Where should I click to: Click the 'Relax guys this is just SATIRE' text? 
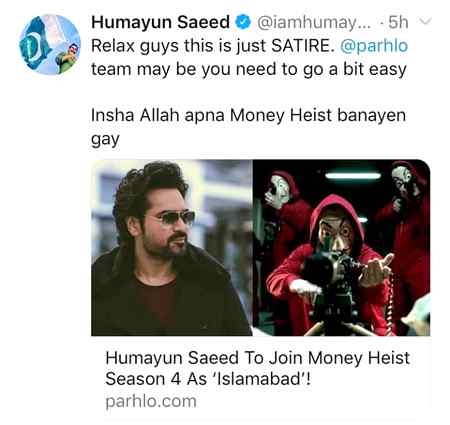[x=213, y=46]
